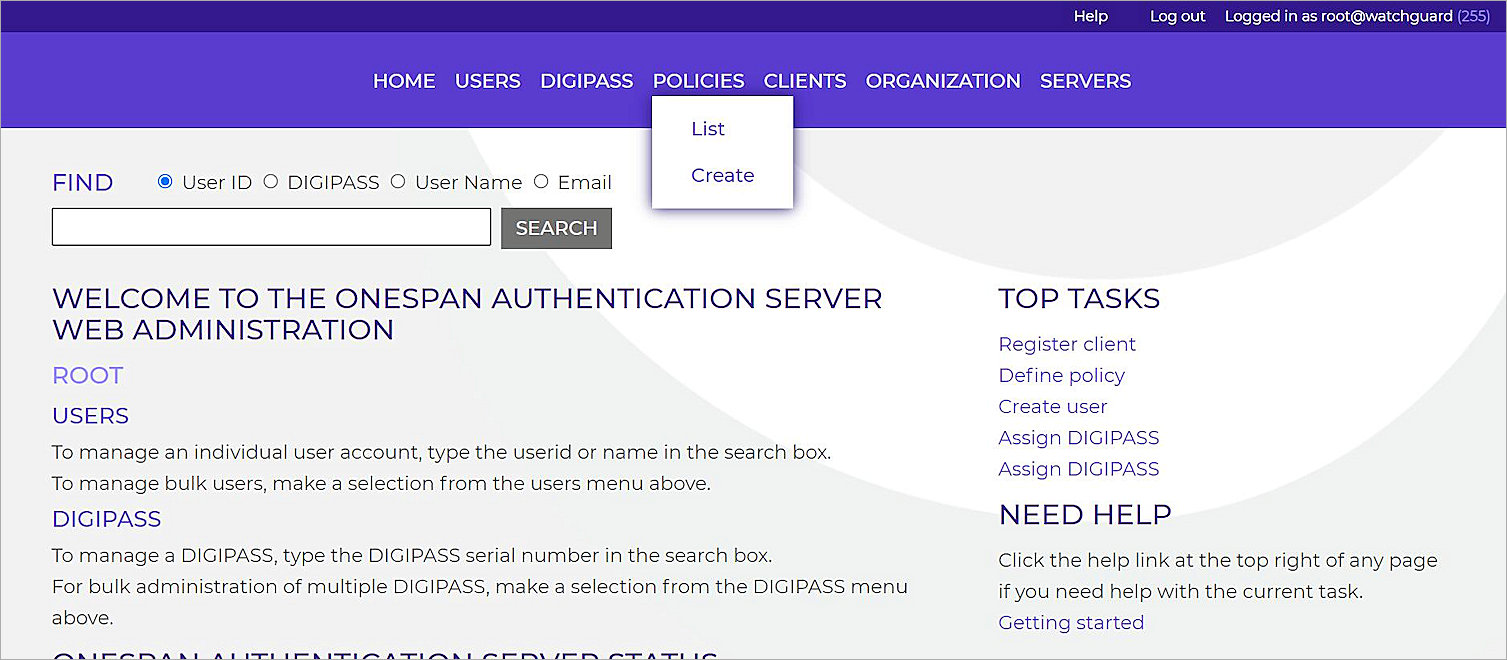Select Create from the POLICIES menu
Image resolution: width=1507 pixels, height=660 pixels.
click(x=722, y=175)
